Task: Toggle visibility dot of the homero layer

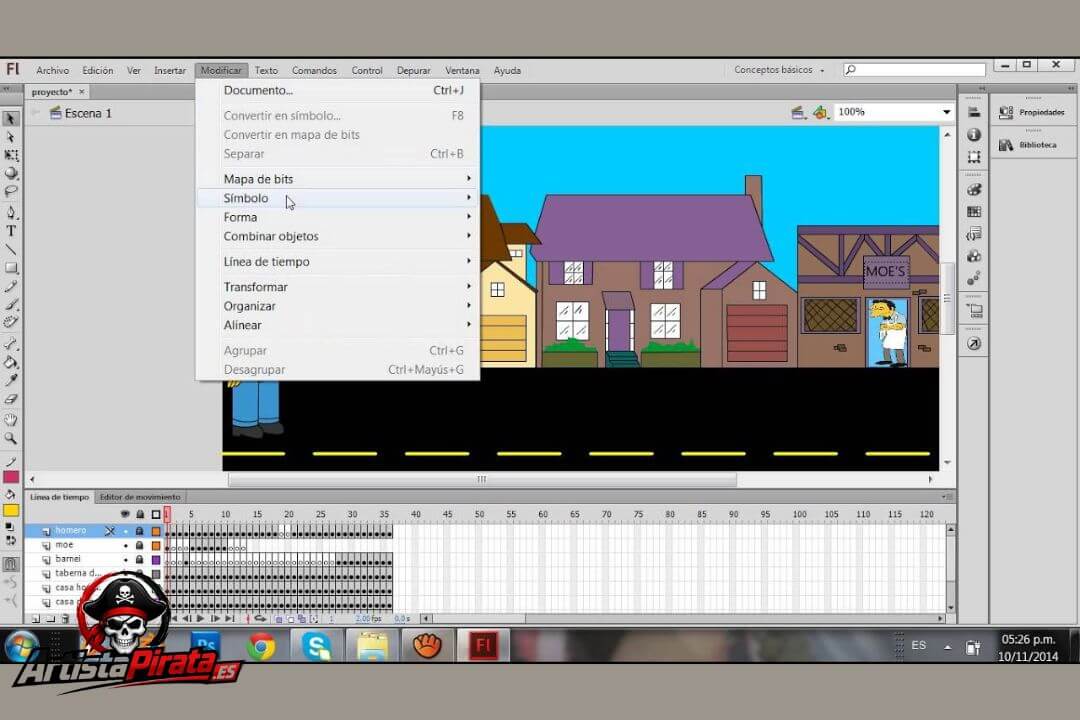Action: (x=125, y=531)
